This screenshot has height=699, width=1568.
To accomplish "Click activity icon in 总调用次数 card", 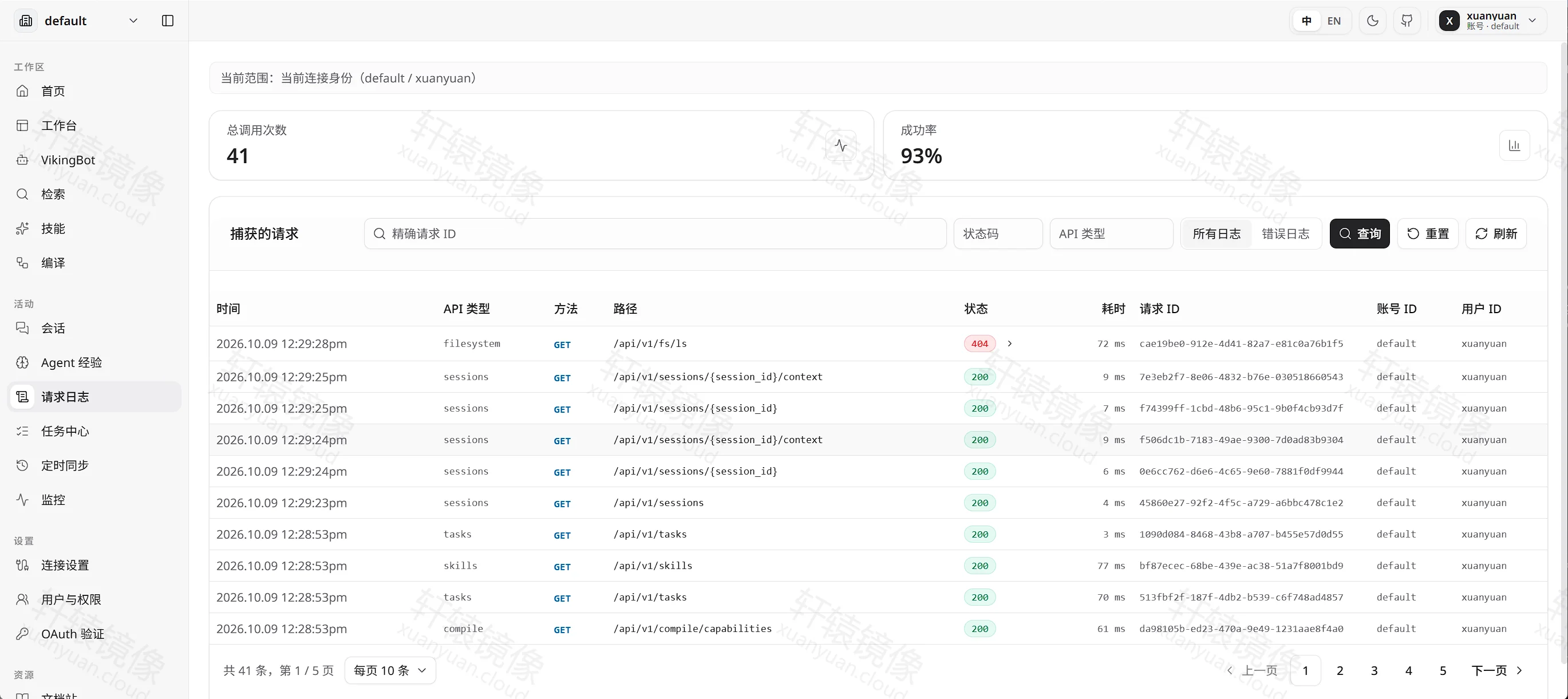I will [840, 145].
